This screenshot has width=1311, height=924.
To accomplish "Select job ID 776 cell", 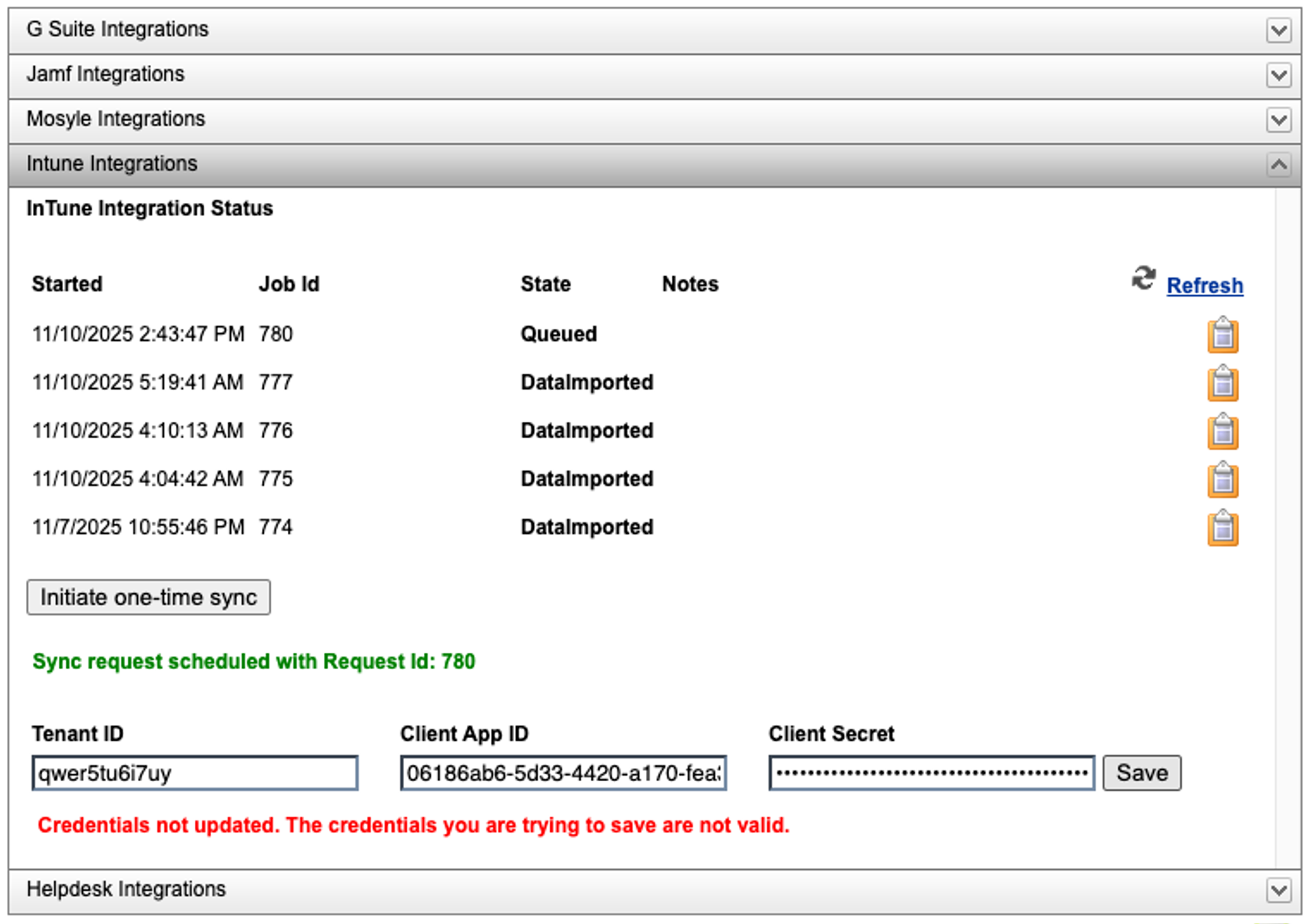I will click(275, 431).
